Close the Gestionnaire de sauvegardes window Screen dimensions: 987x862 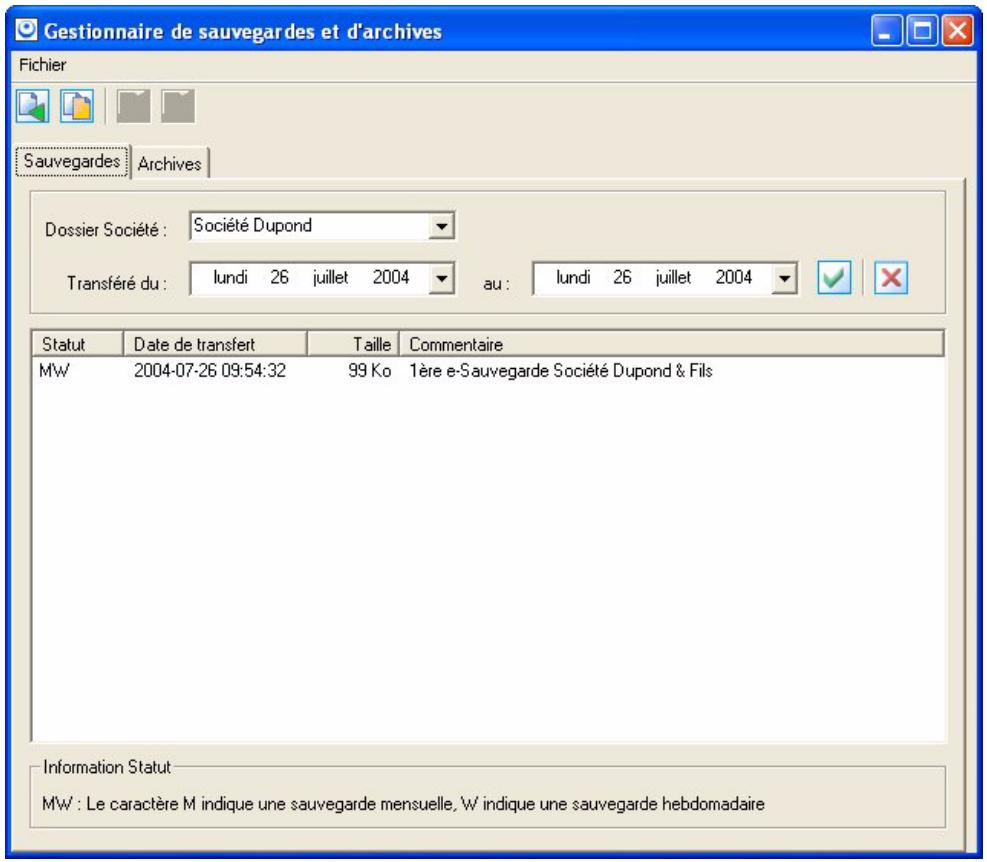pyautogui.click(x=957, y=30)
